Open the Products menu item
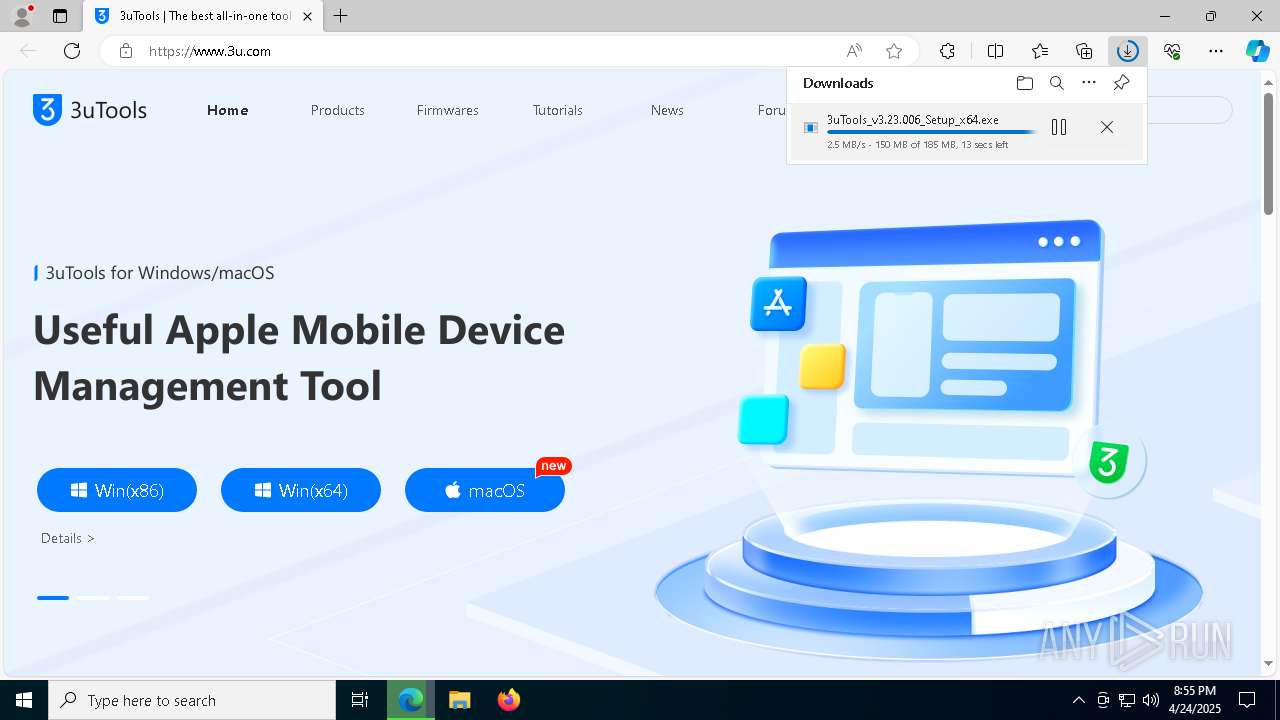Viewport: 1280px width, 720px height. (x=338, y=110)
